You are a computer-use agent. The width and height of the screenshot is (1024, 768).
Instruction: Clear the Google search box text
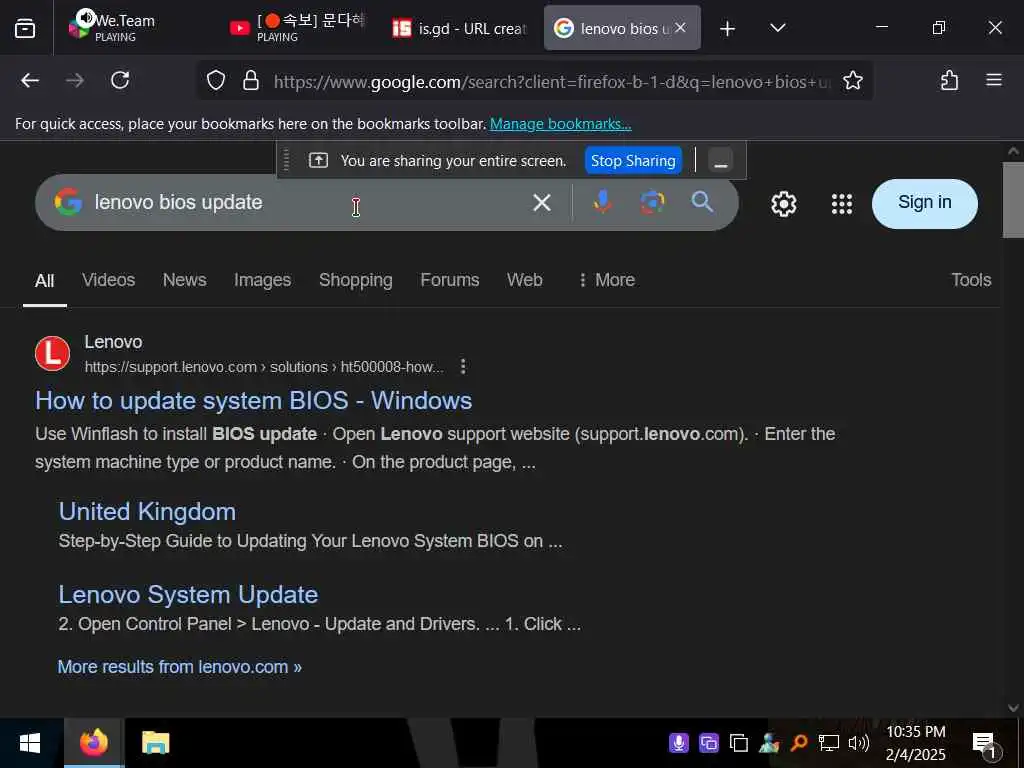coord(541,202)
